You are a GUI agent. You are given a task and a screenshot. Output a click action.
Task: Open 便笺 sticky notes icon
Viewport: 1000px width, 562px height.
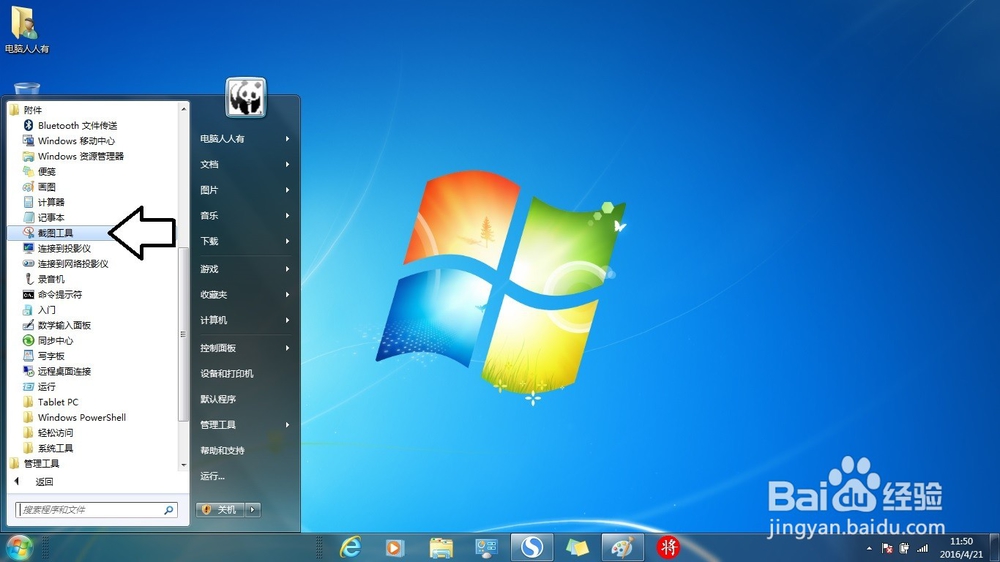(28, 172)
